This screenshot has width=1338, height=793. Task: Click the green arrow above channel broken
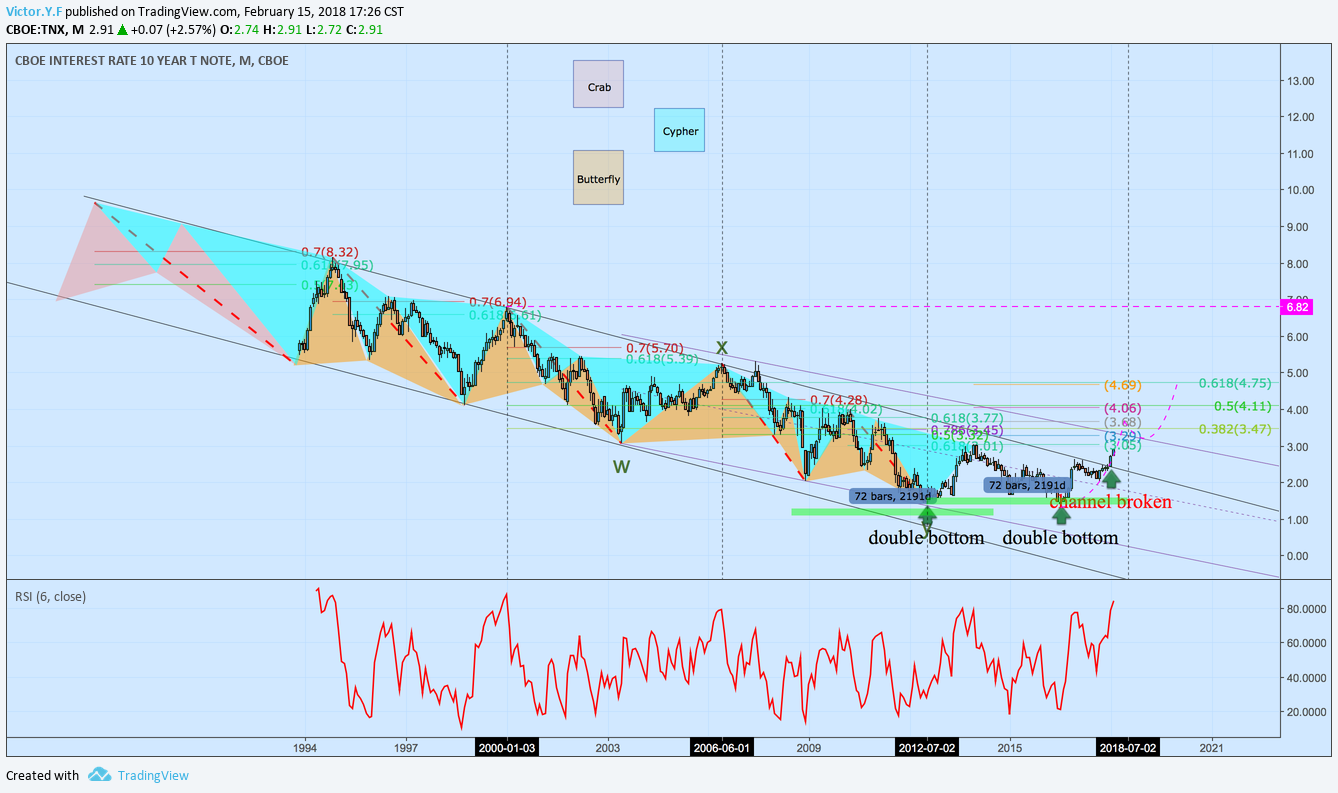coord(1110,478)
